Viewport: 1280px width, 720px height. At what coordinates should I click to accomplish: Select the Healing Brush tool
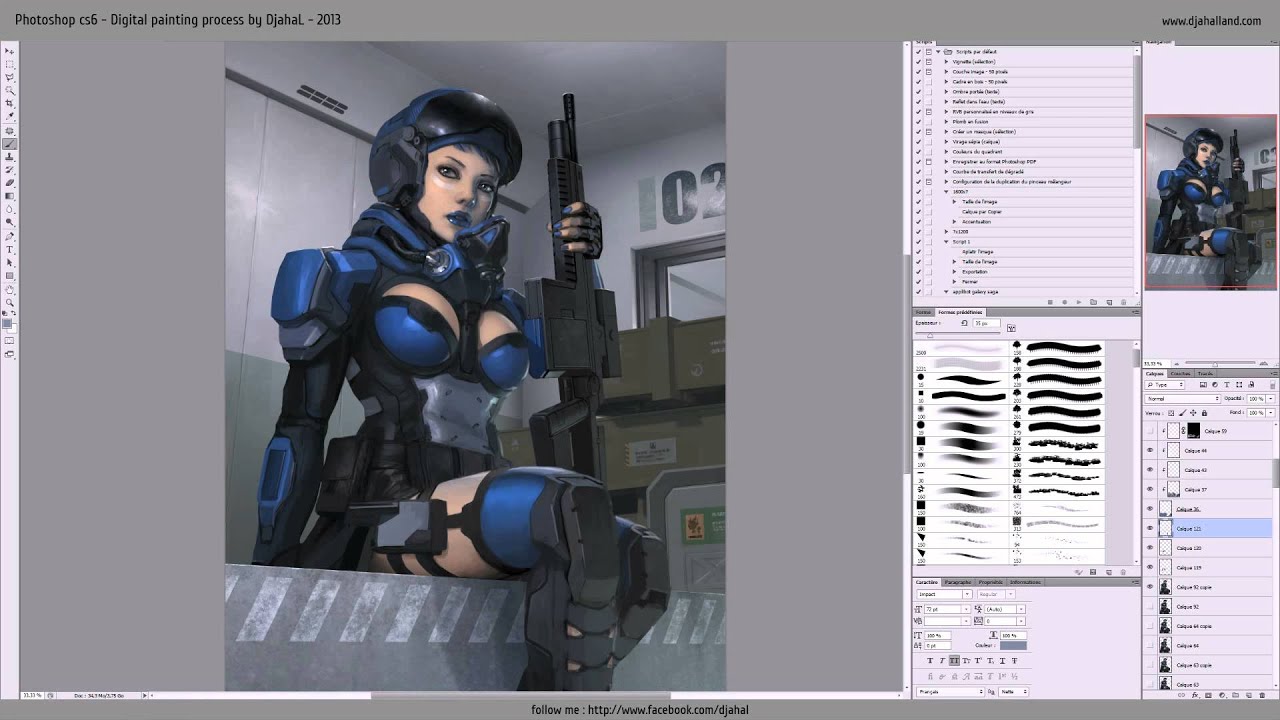coord(9,131)
